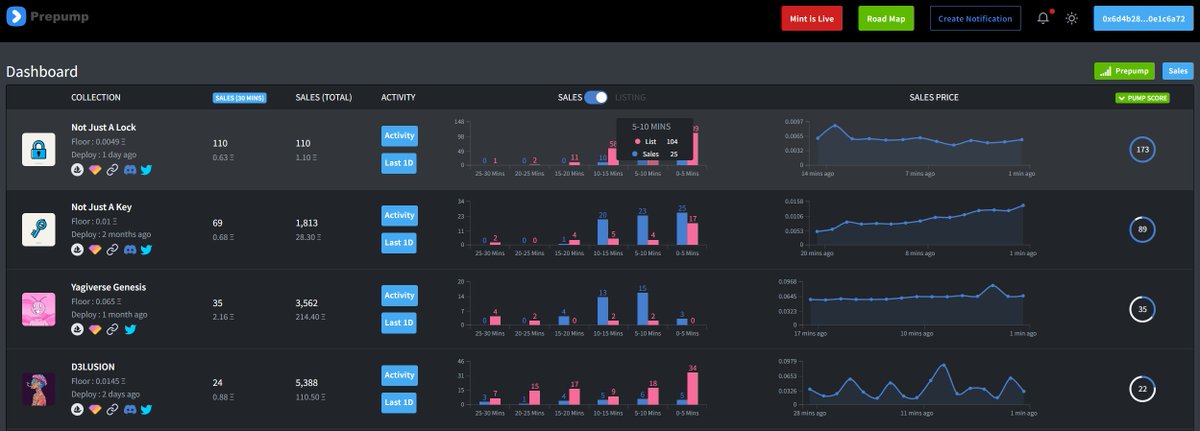Click the pump score circle showing 173

click(1142, 150)
